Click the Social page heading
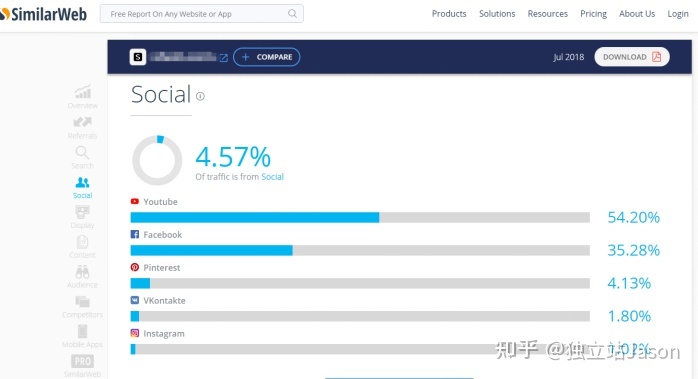The height and width of the screenshot is (379, 698). click(x=161, y=94)
